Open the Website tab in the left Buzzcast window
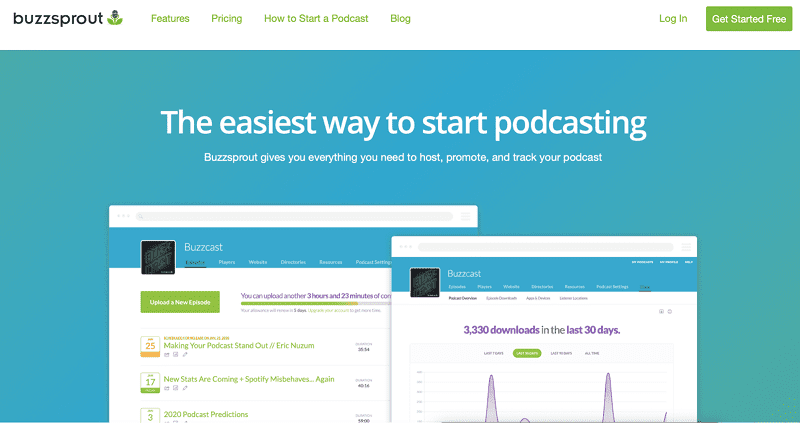The image size is (800, 423). tap(258, 262)
